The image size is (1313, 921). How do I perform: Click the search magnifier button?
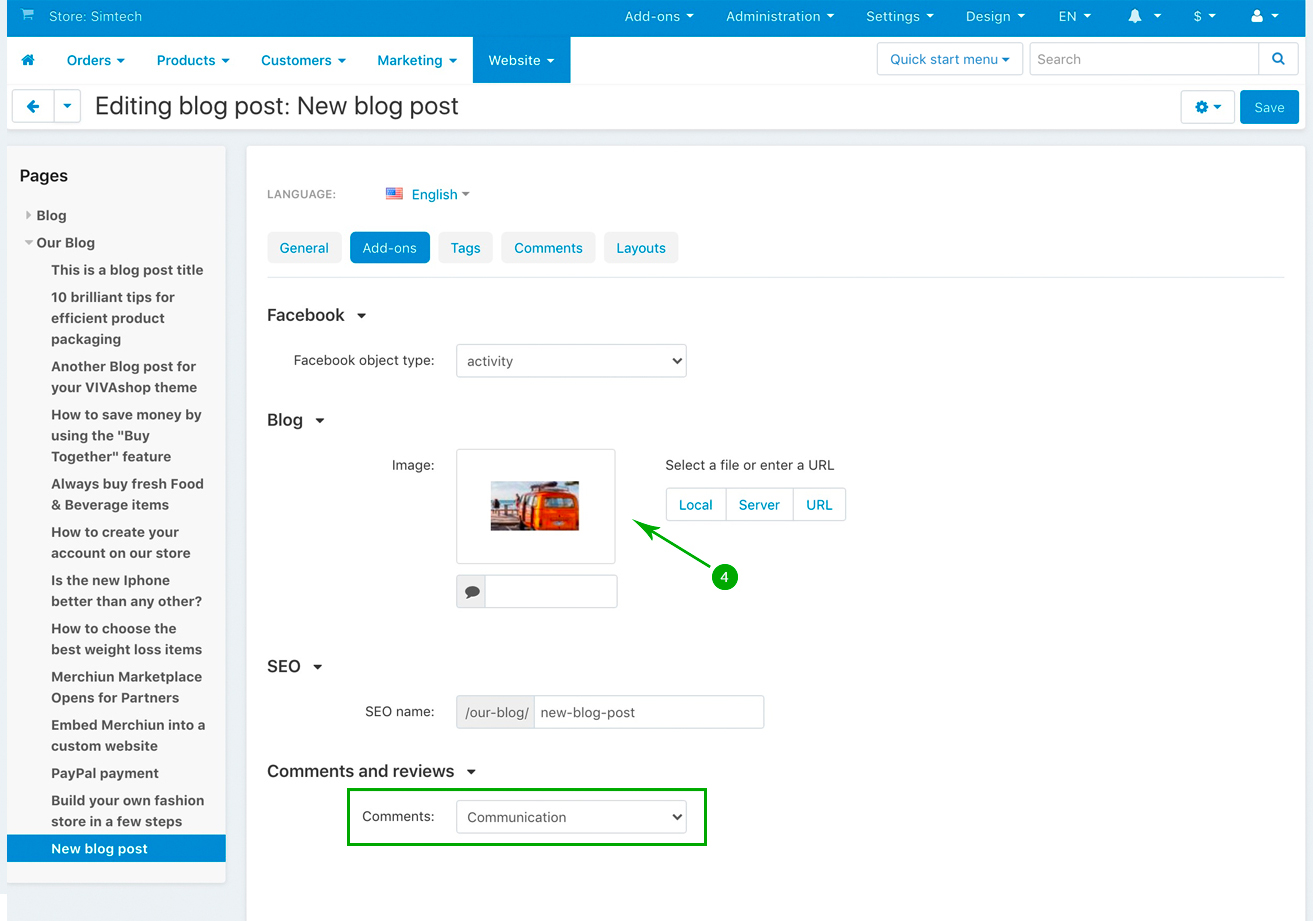(x=1278, y=59)
